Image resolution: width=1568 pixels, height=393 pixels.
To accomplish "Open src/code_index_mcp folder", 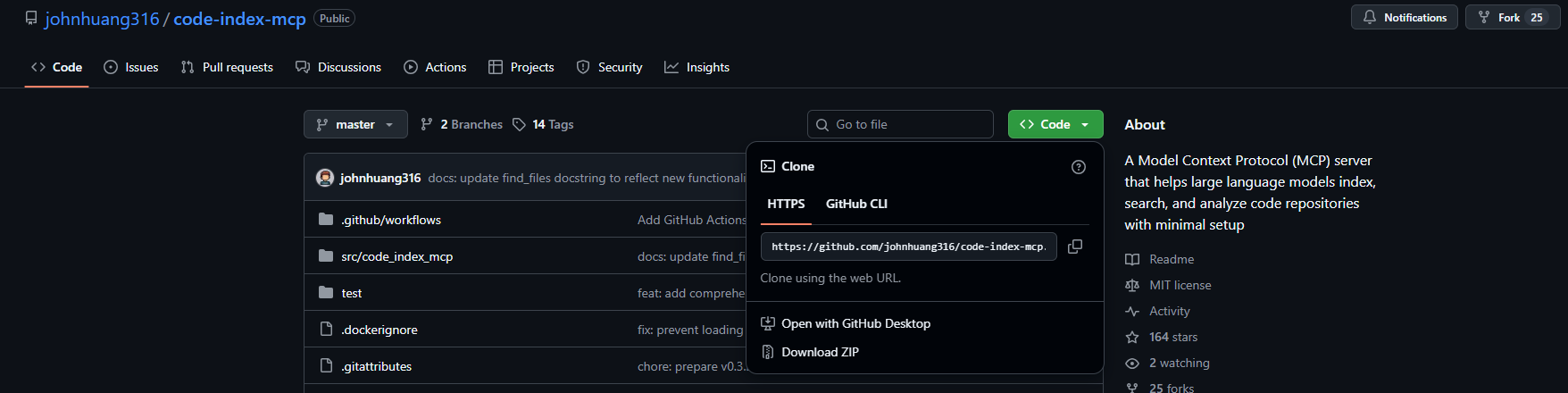I will click(x=397, y=256).
